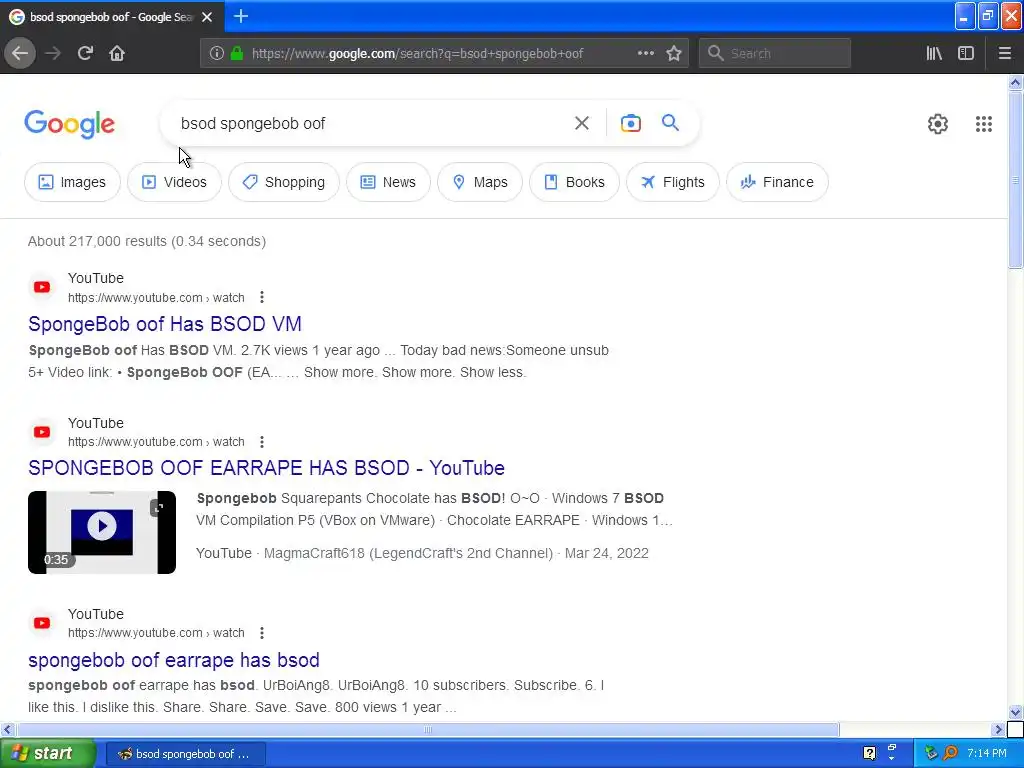The width and height of the screenshot is (1024, 768).
Task: Open options dots for SPONGEBOB OOF EARRAPE result
Action: (262, 442)
